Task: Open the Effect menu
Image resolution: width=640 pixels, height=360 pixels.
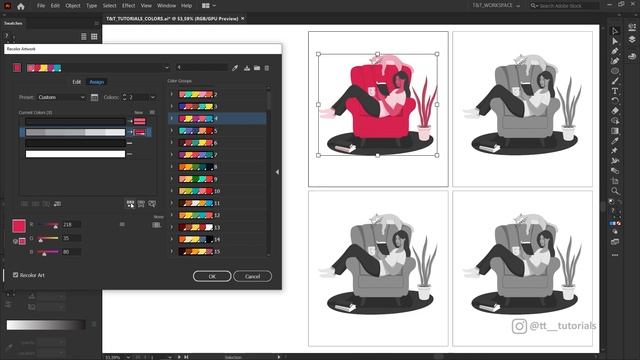Action: 128,6
